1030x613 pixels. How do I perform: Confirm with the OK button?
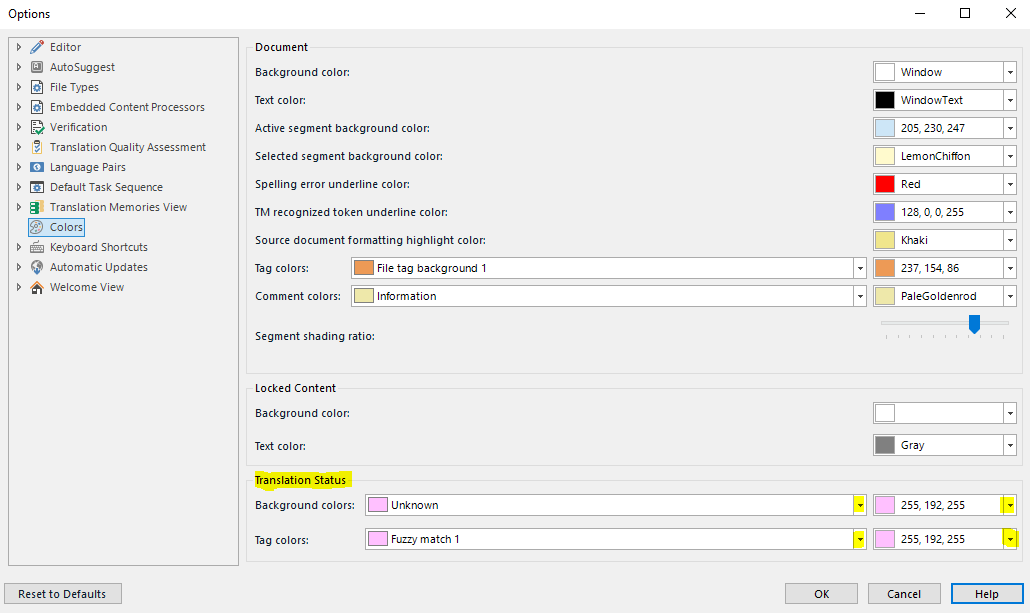(x=821, y=594)
